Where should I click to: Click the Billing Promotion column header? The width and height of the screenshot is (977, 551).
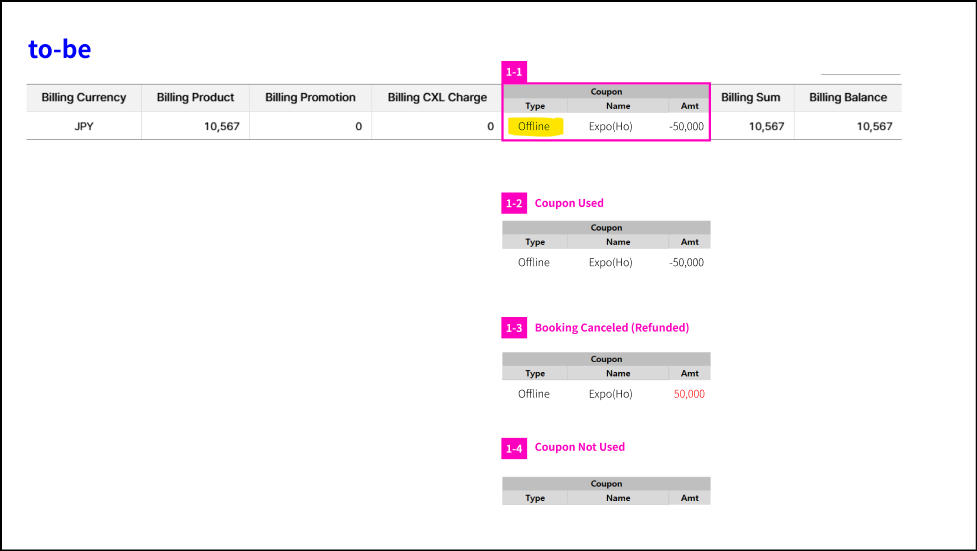click(310, 98)
